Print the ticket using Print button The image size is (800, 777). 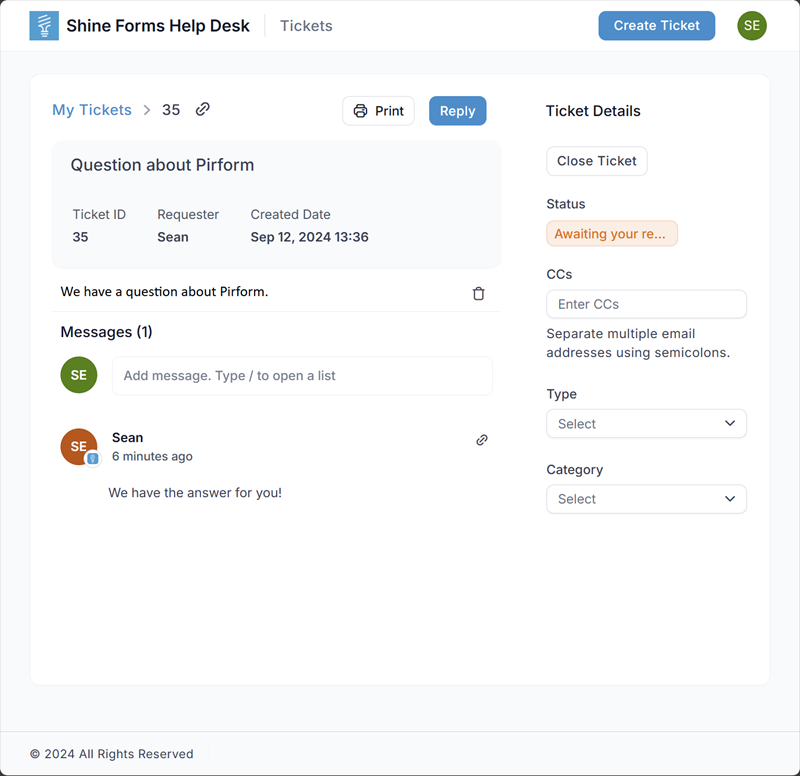pyautogui.click(x=378, y=111)
